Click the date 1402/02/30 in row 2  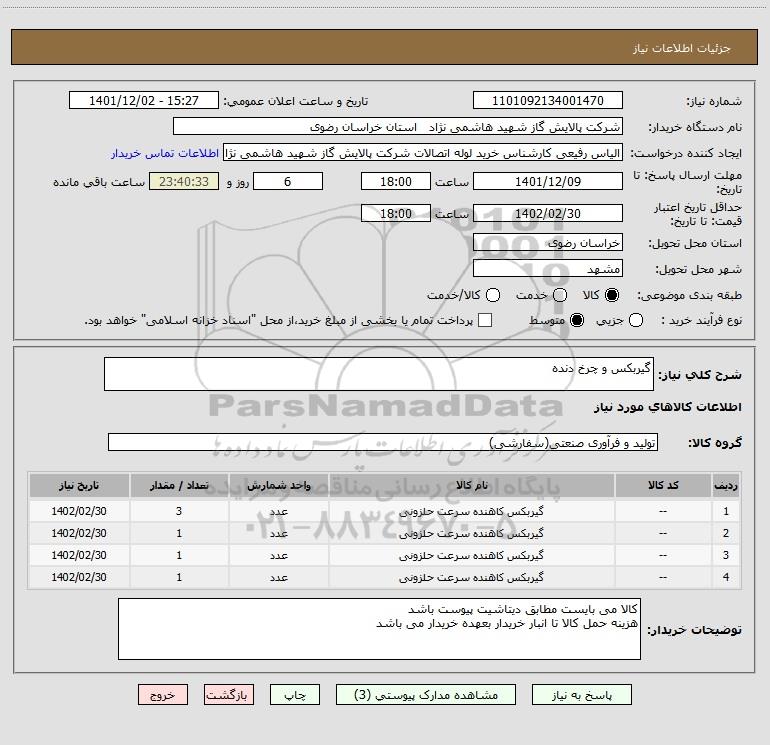79,533
